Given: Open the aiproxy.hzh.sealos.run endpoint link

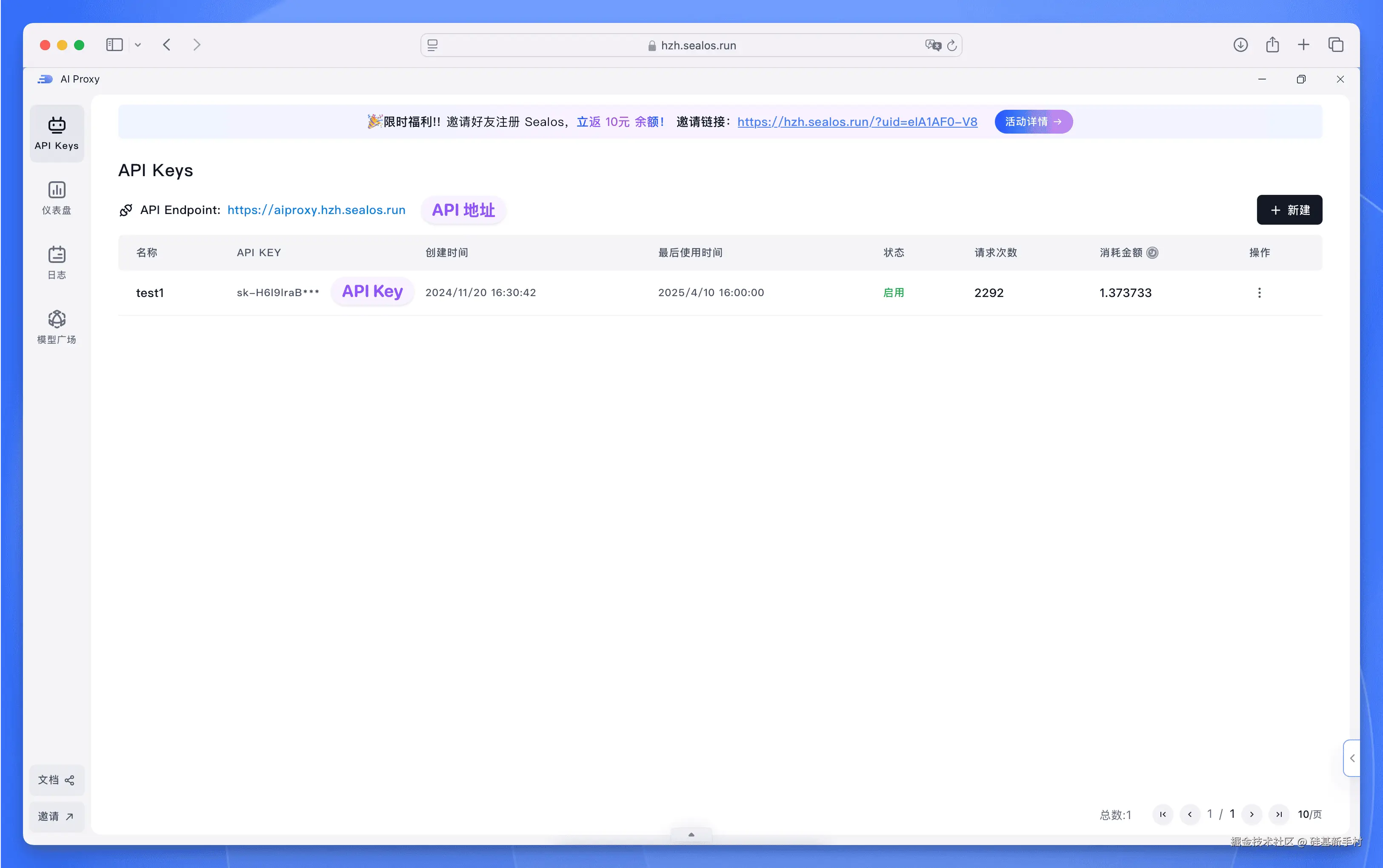Looking at the screenshot, I should [x=316, y=210].
